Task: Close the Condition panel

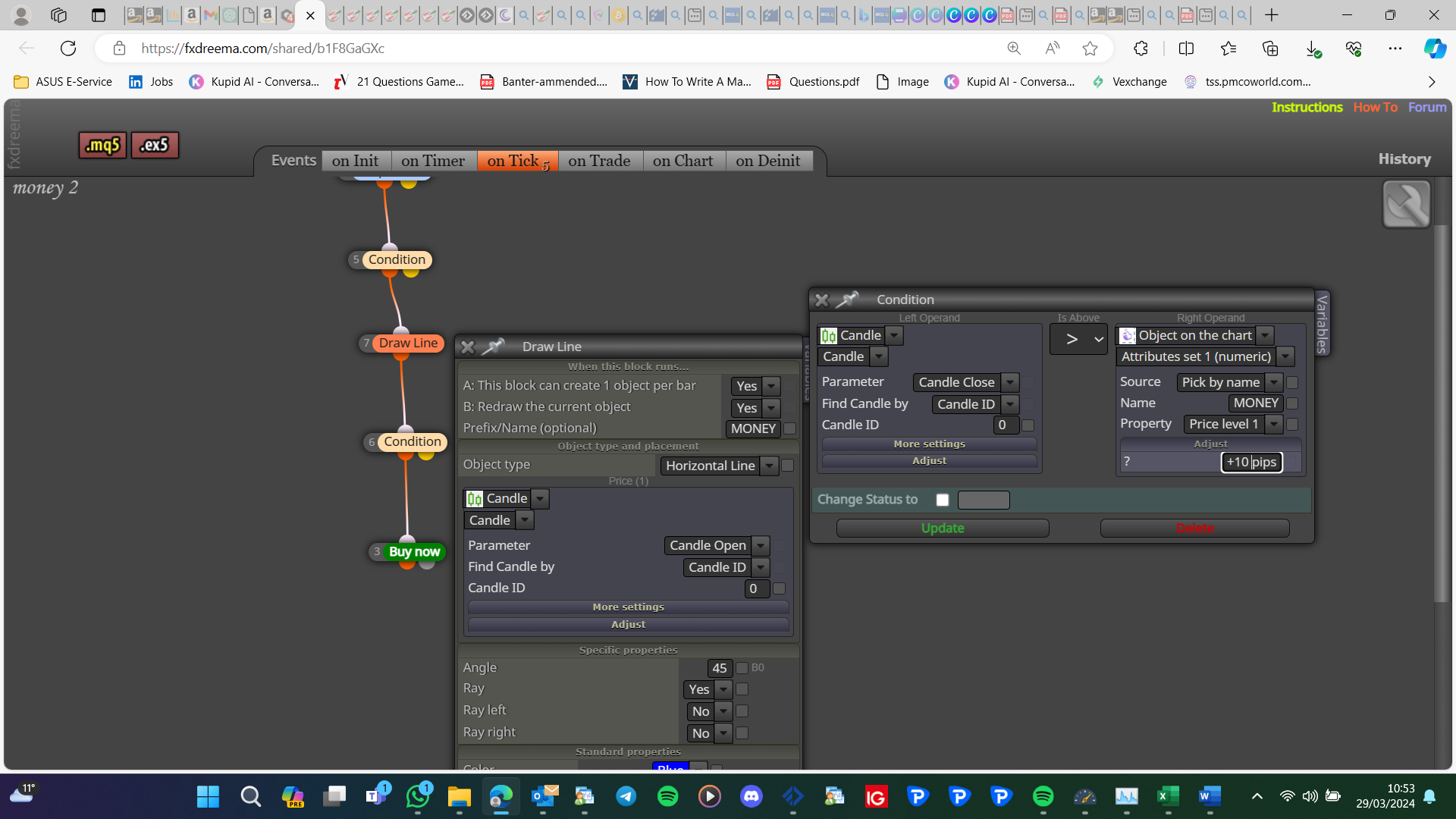Action: (x=821, y=300)
